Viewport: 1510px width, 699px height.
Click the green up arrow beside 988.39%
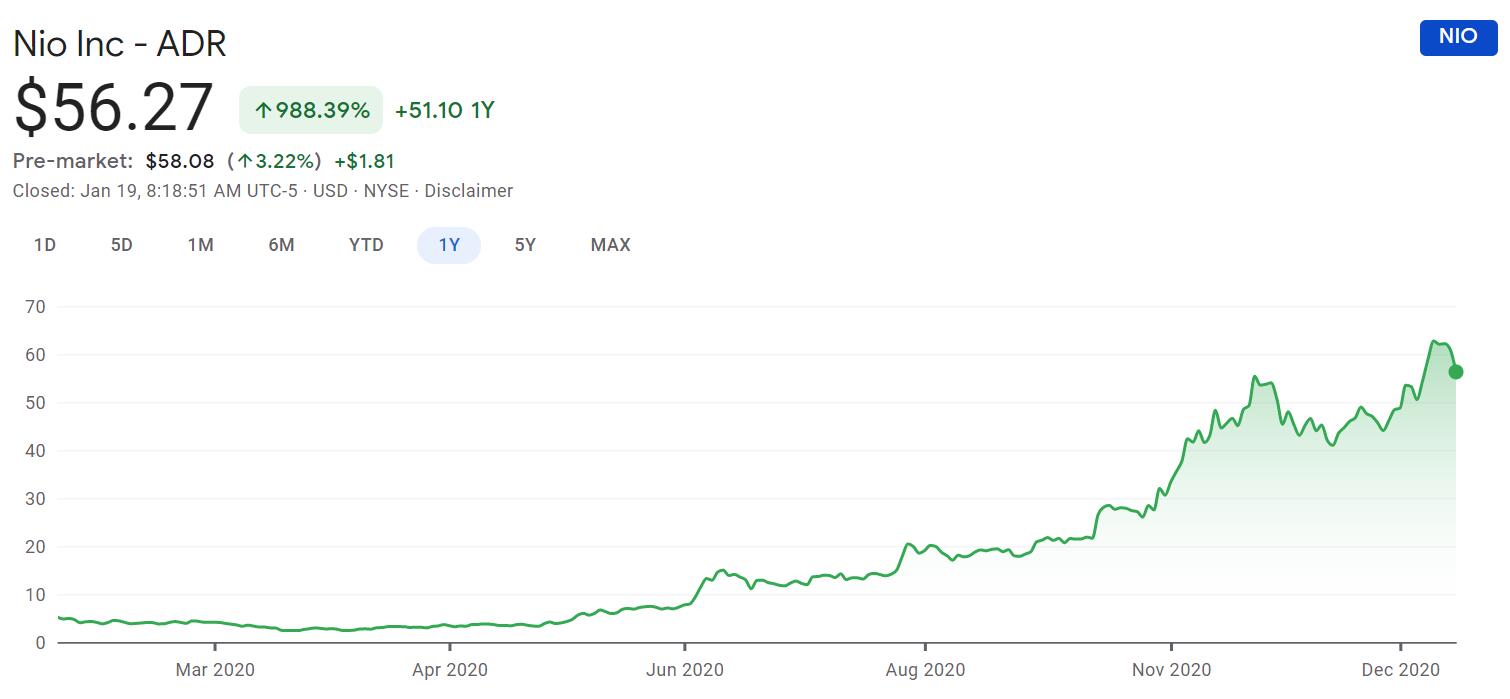pos(264,111)
